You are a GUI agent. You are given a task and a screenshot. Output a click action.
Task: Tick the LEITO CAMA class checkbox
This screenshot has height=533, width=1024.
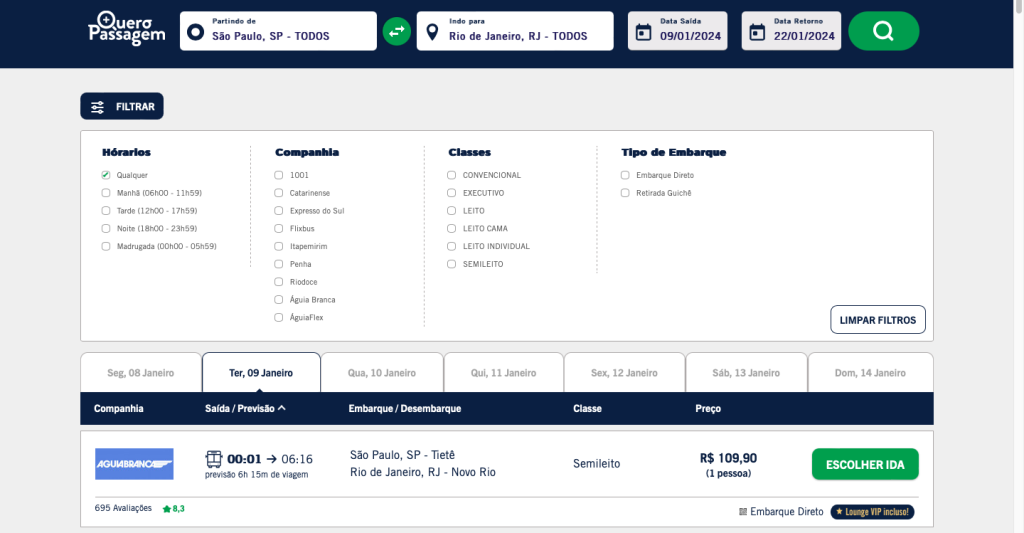452,228
